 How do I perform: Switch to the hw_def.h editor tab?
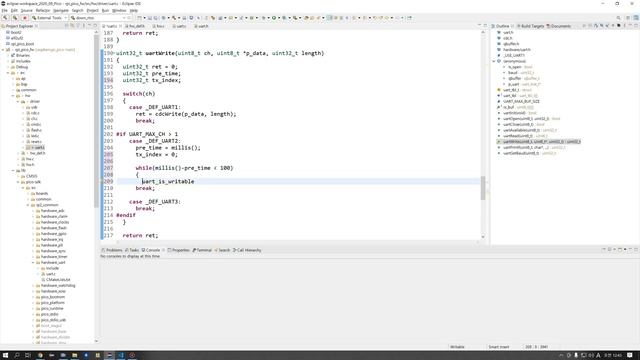(x=135, y=26)
